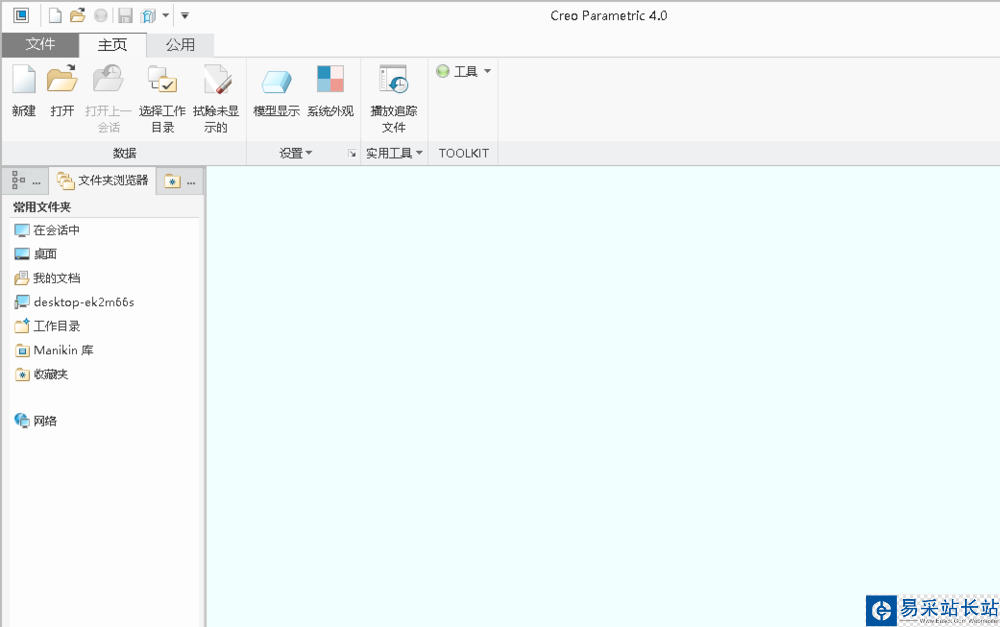The height and width of the screenshot is (627, 1000).
Task: Click the 新建 (New) ribbon button
Action: click(x=24, y=91)
